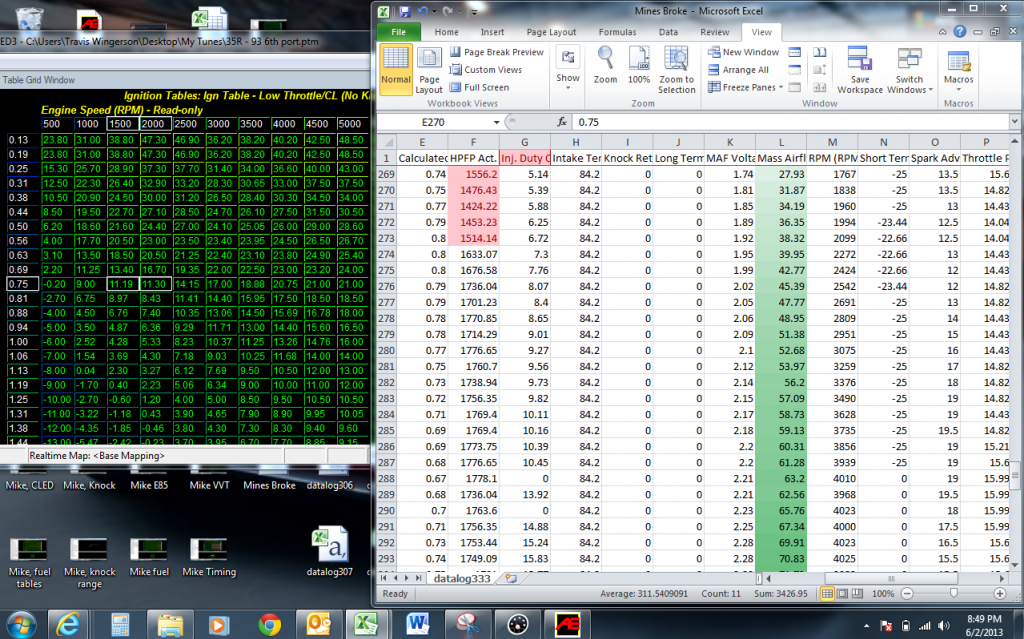Viewport: 1024px width, 639px height.
Task: Select the datalog333 sheet tab
Action: pos(463,578)
